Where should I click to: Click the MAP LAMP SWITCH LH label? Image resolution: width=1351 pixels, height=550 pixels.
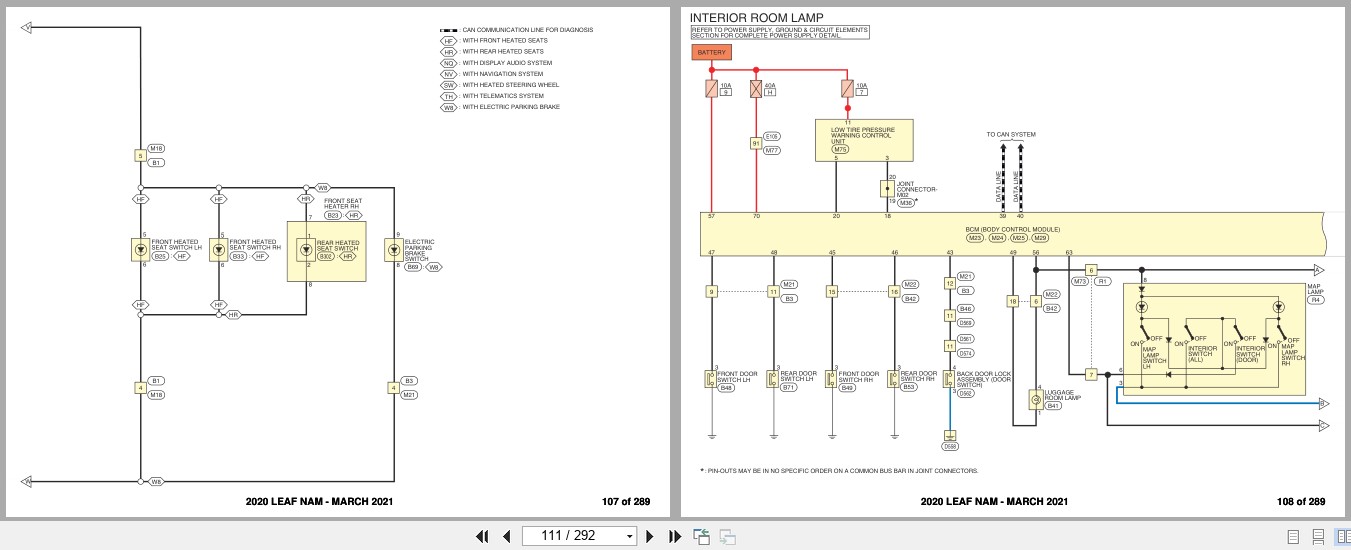tap(1153, 359)
